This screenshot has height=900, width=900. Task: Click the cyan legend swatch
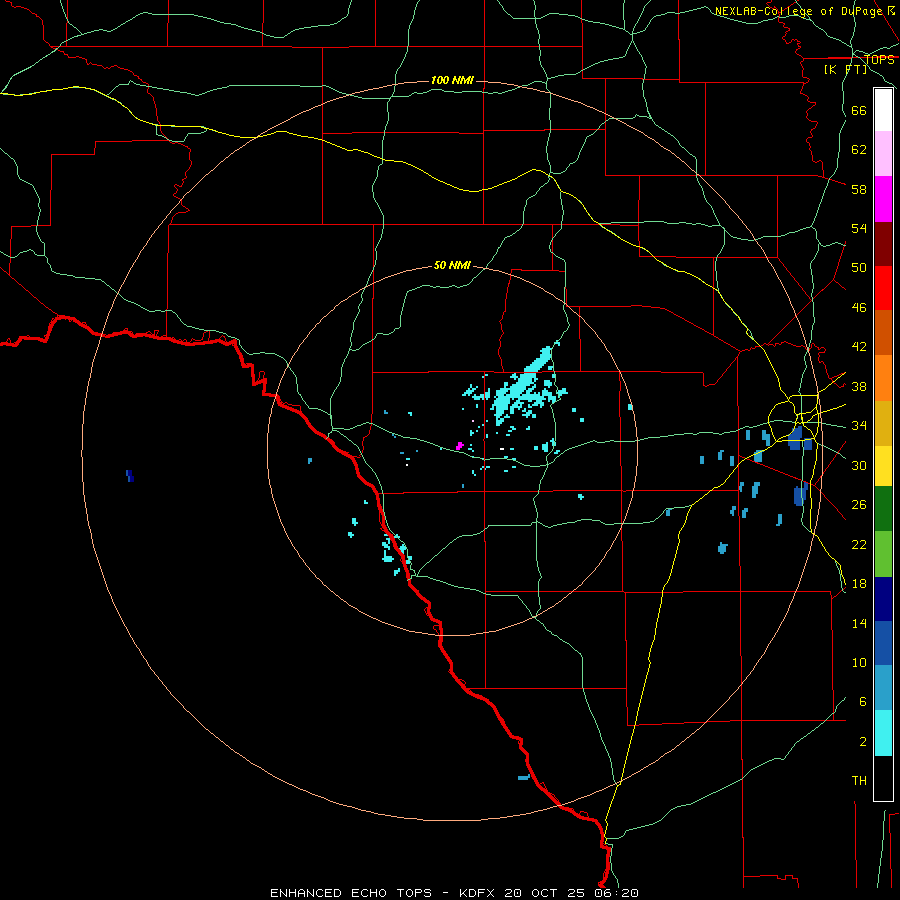click(x=883, y=733)
